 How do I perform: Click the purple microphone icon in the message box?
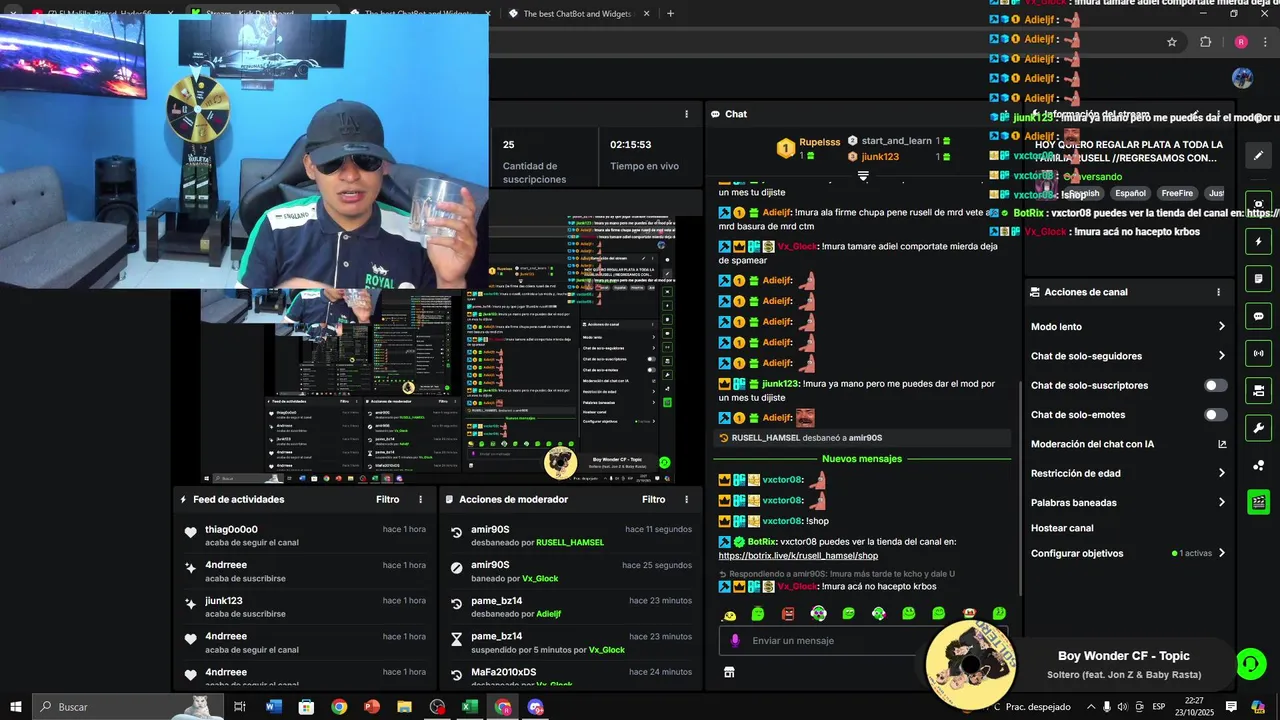point(735,641)
